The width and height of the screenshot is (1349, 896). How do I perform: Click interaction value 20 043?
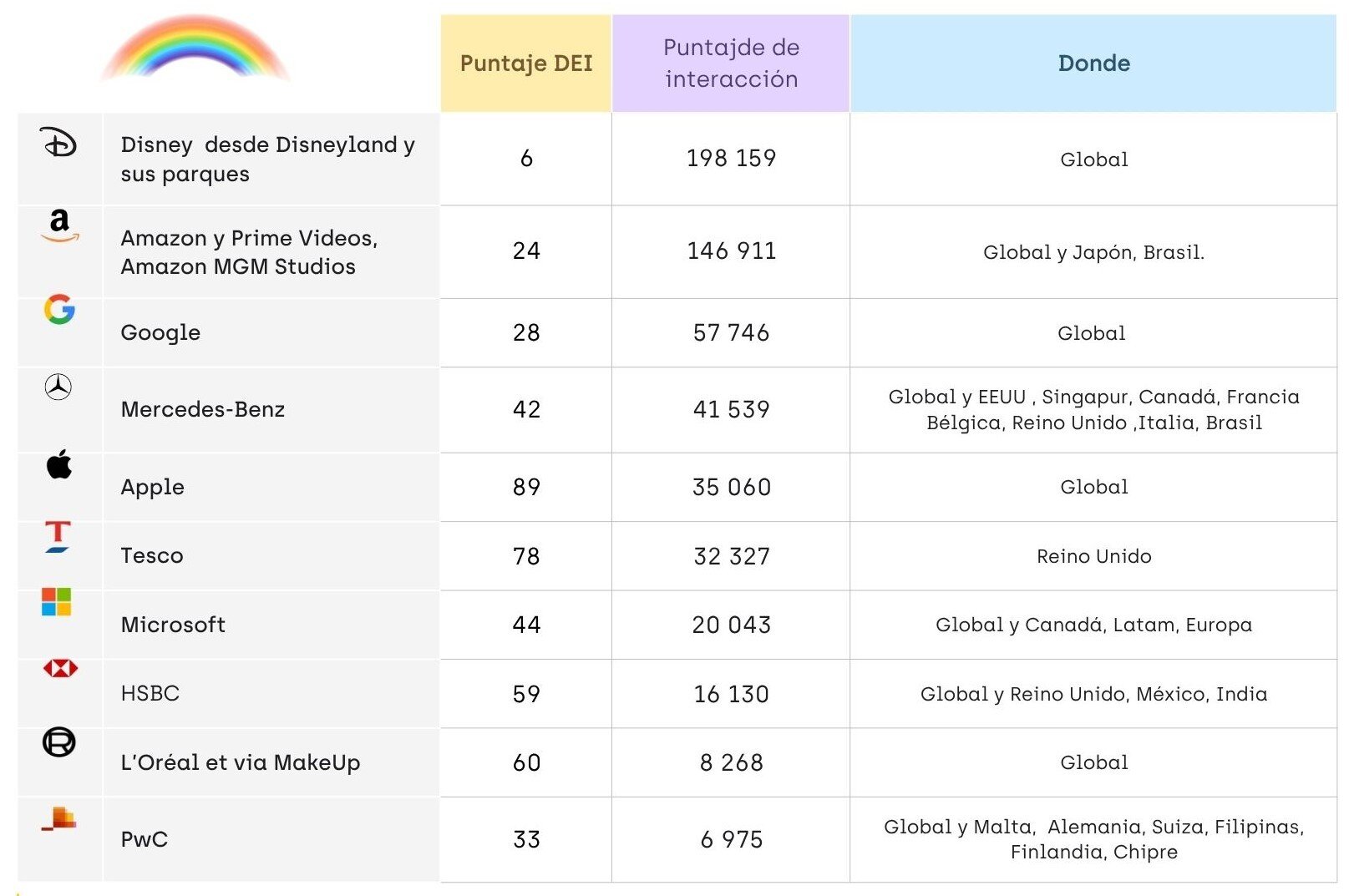[731, 625]
